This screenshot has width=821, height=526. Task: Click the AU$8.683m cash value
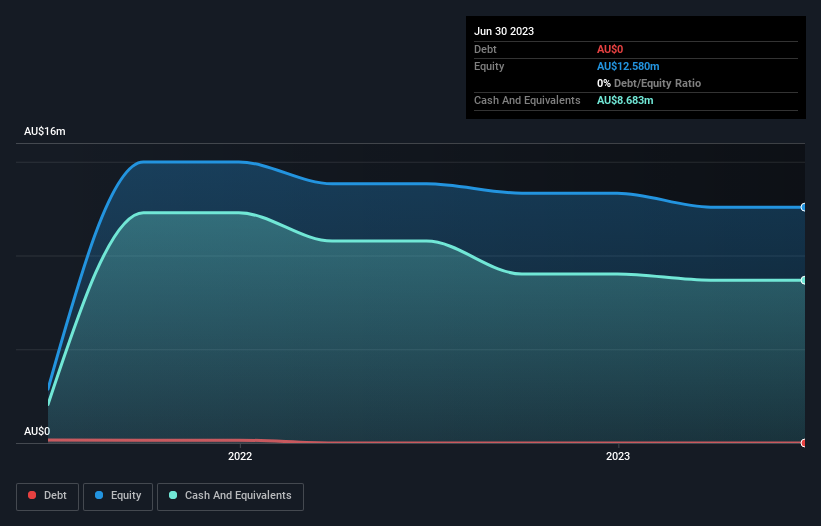pyautogui.click(x=625, y=100)
